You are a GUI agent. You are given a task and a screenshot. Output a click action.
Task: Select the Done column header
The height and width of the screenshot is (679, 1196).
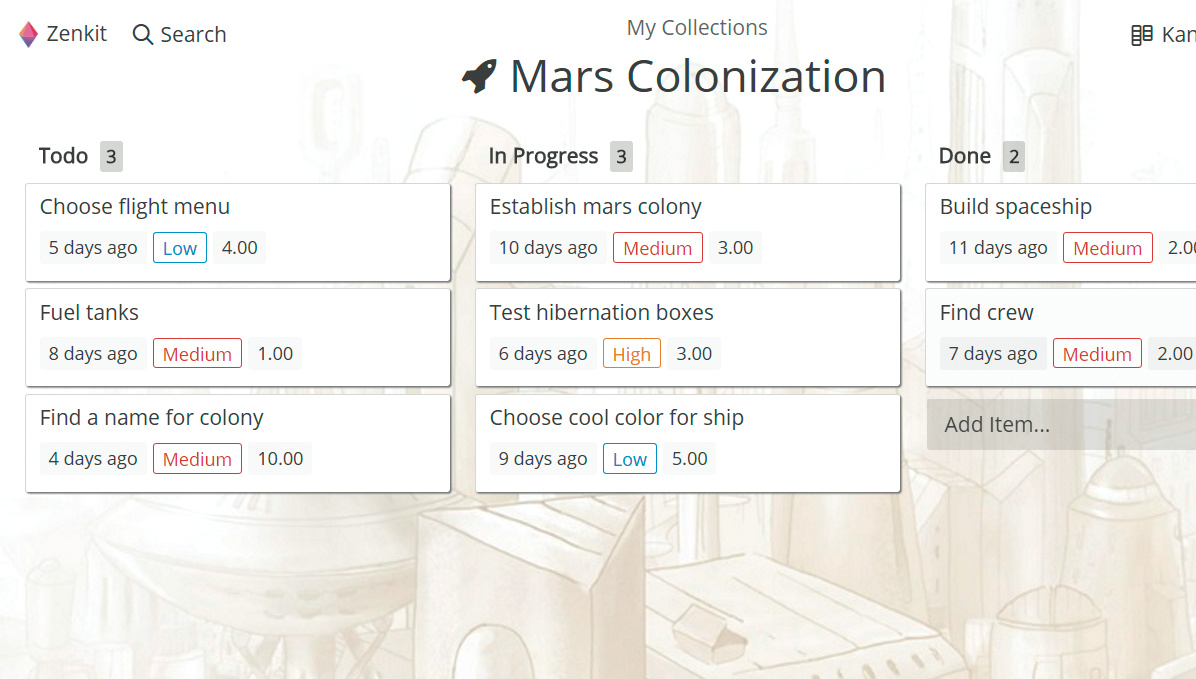coord(965,156)
